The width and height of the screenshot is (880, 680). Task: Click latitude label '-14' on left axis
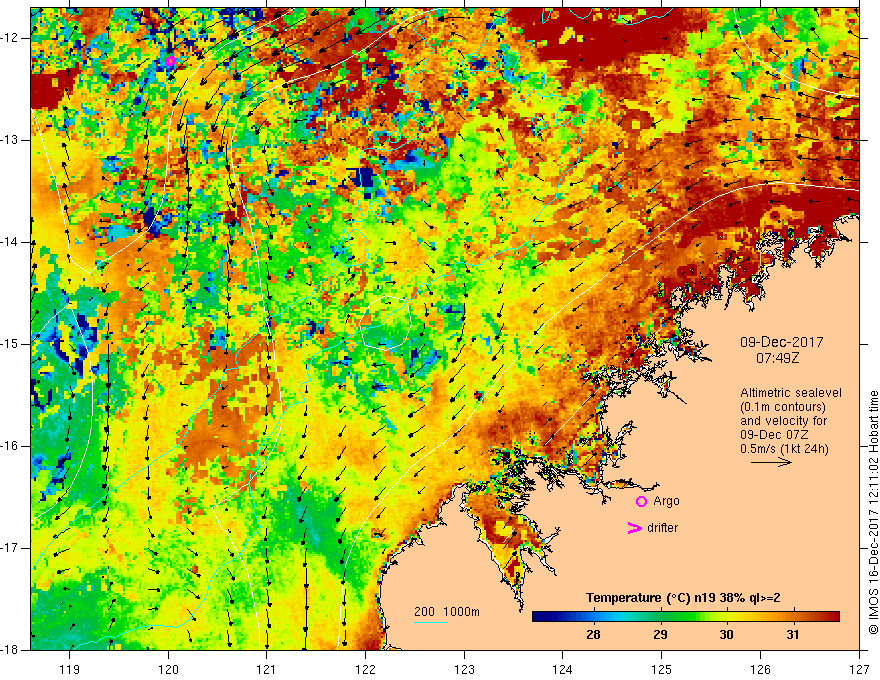point(10,242)
